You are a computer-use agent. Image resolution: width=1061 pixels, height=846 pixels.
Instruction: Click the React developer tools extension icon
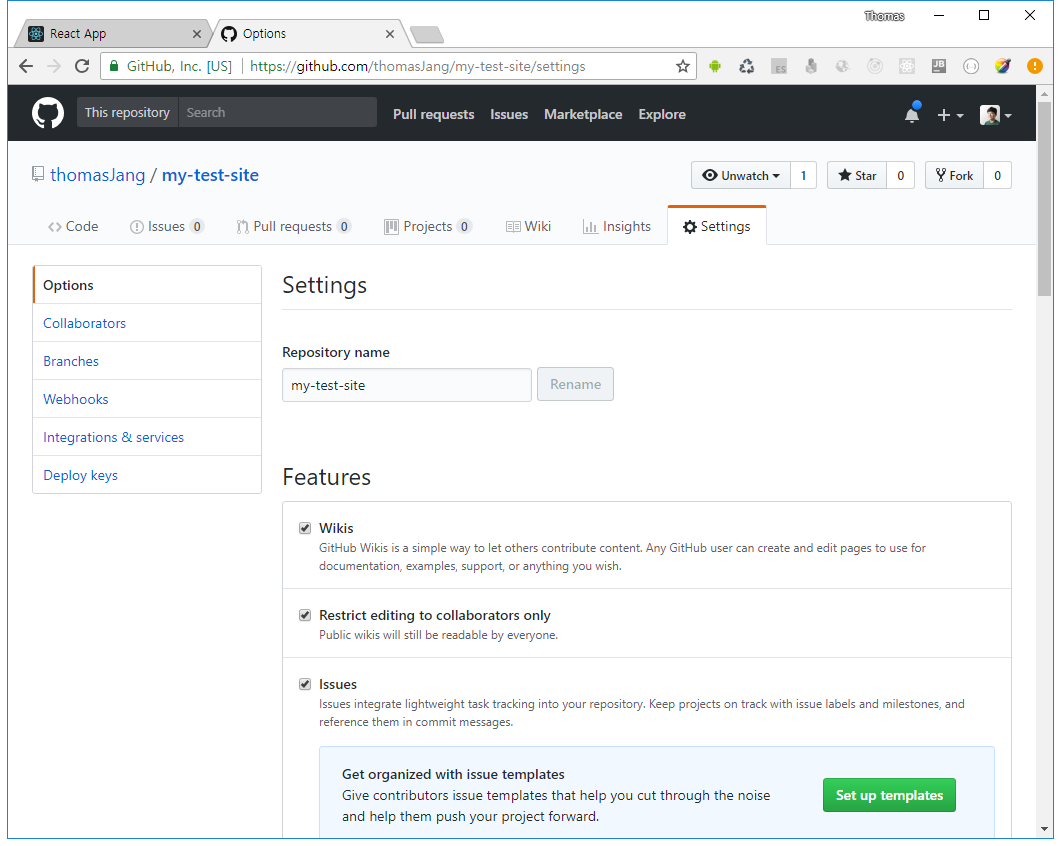[907, 66]
